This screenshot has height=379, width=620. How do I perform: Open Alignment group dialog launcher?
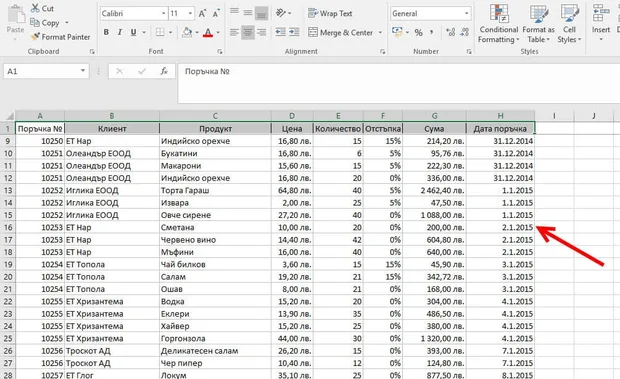pyautogui.click(x=382, y=51)
